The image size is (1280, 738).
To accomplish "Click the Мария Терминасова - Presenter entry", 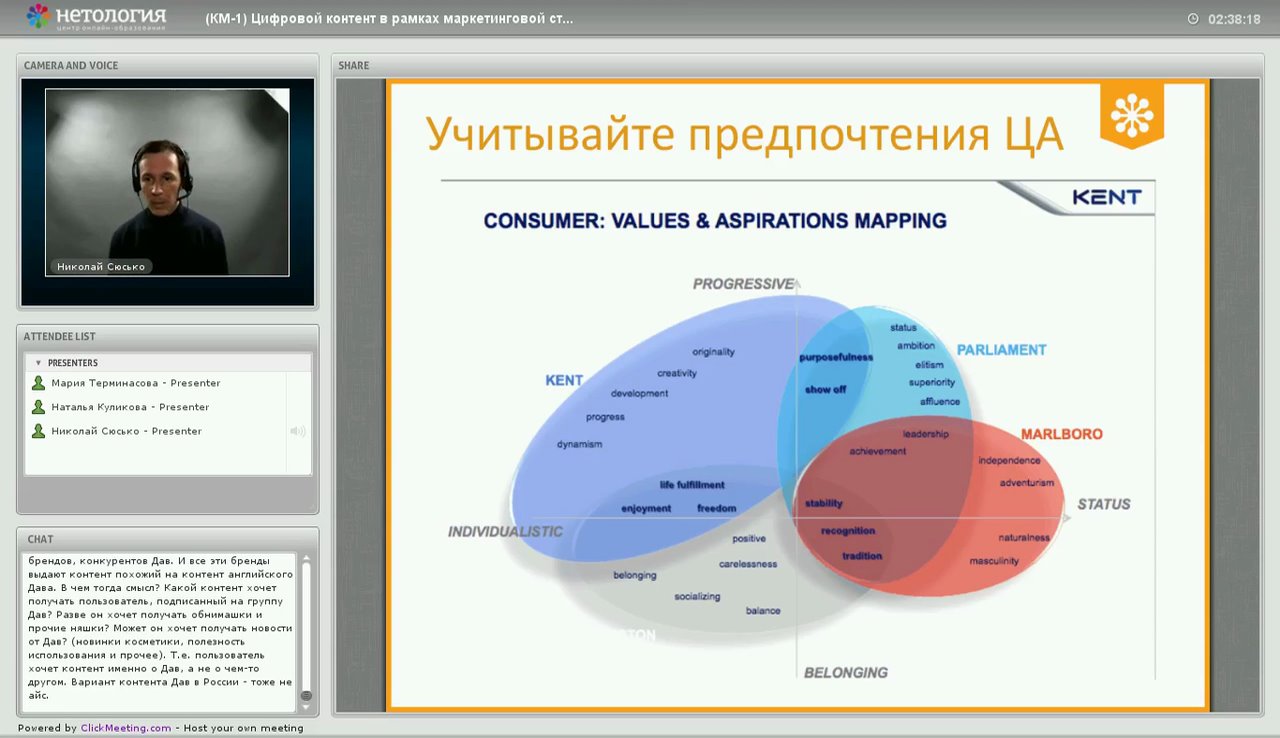I will tap(131, 382).
